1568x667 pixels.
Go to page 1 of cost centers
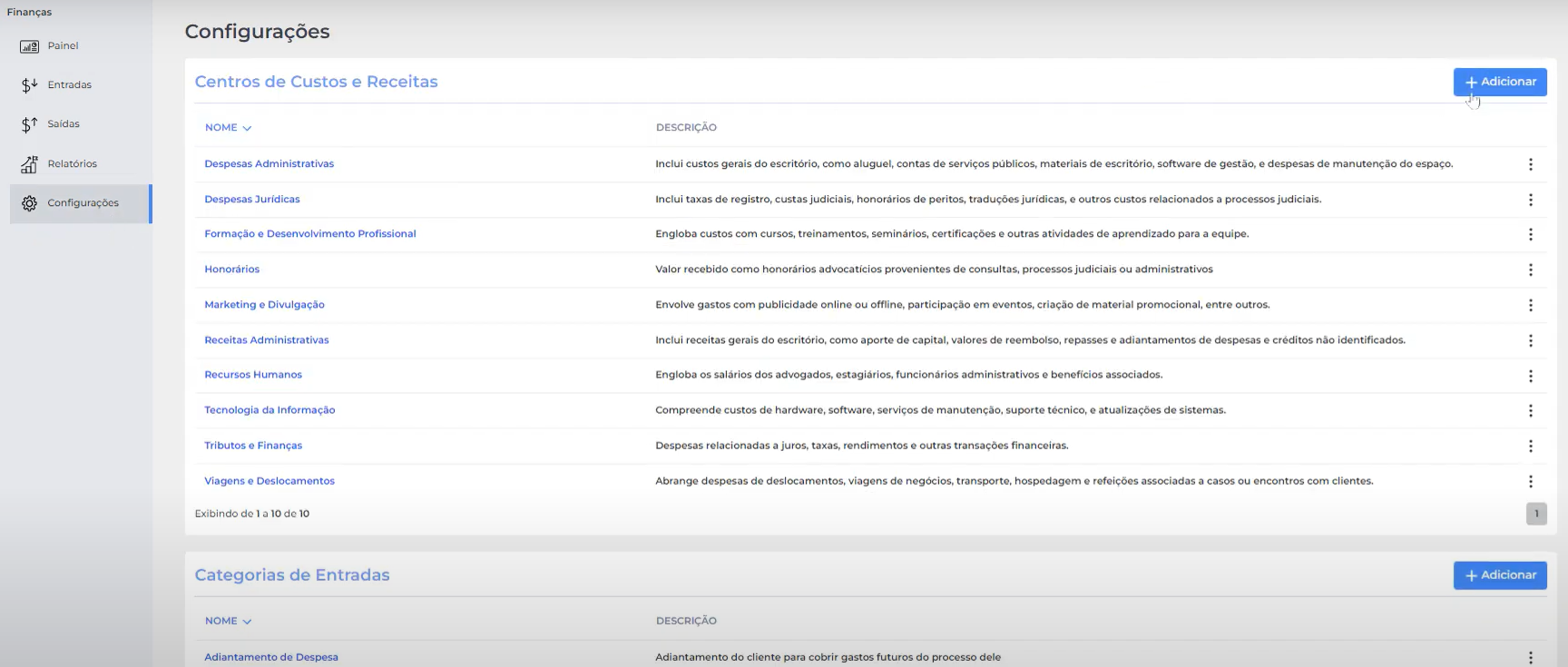(1536, 514)
